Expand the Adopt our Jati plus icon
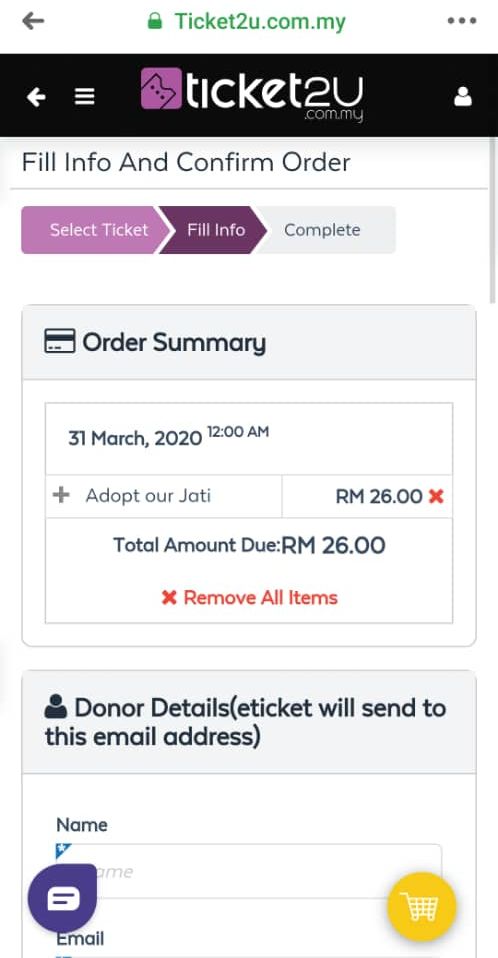Image resolution: width=498 pixels, height=958 pixels. (x=61, y=495)
